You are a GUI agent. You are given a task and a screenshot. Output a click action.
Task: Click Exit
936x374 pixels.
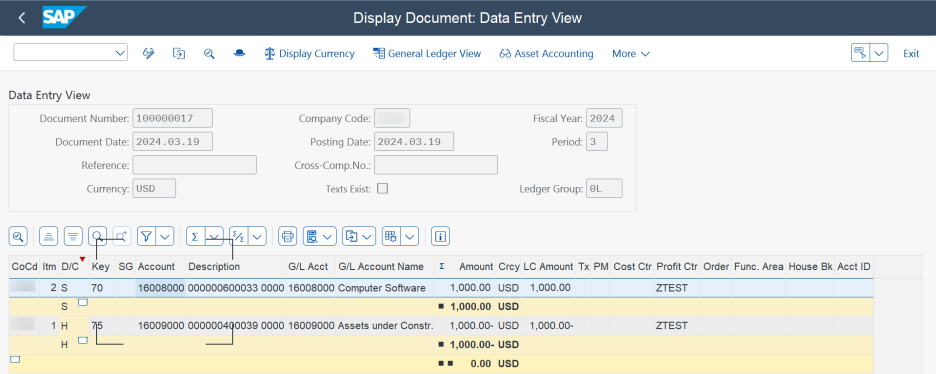[x=911, y=54]
